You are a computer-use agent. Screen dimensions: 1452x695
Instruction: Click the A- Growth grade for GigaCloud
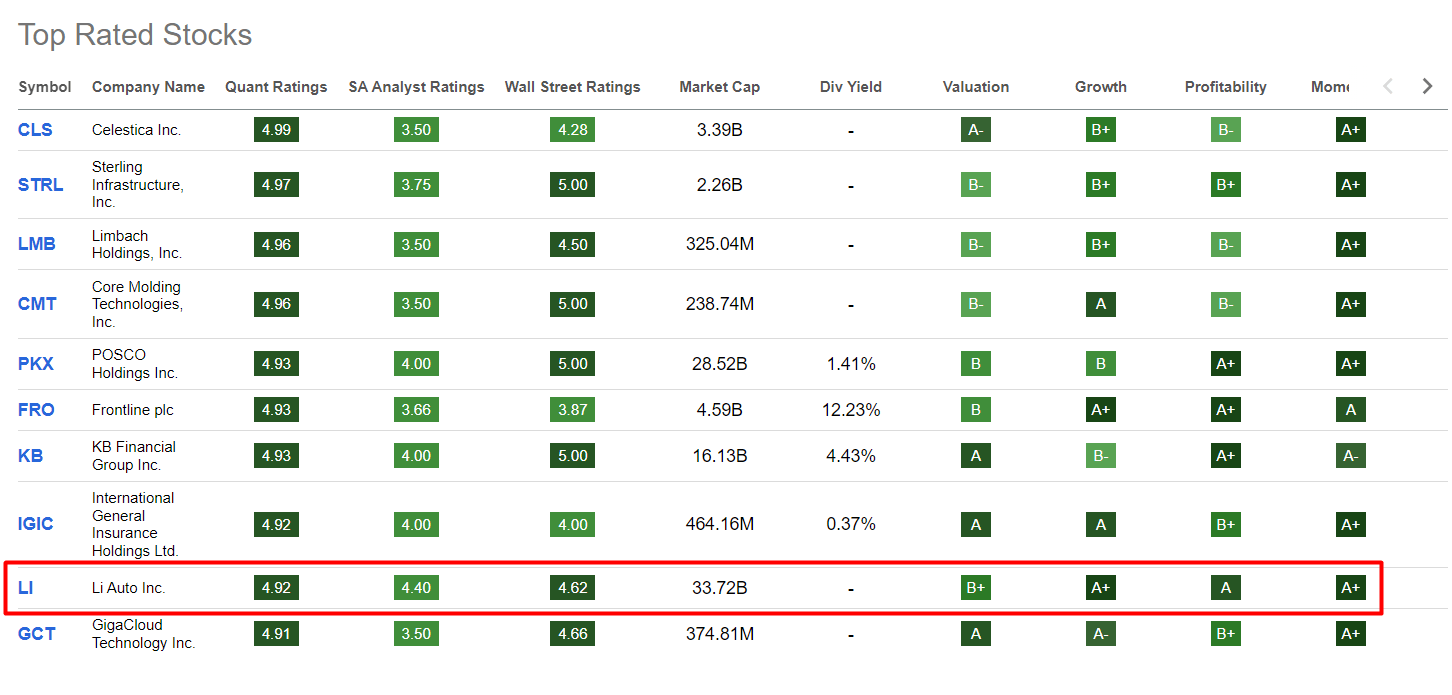(1100, 633)
